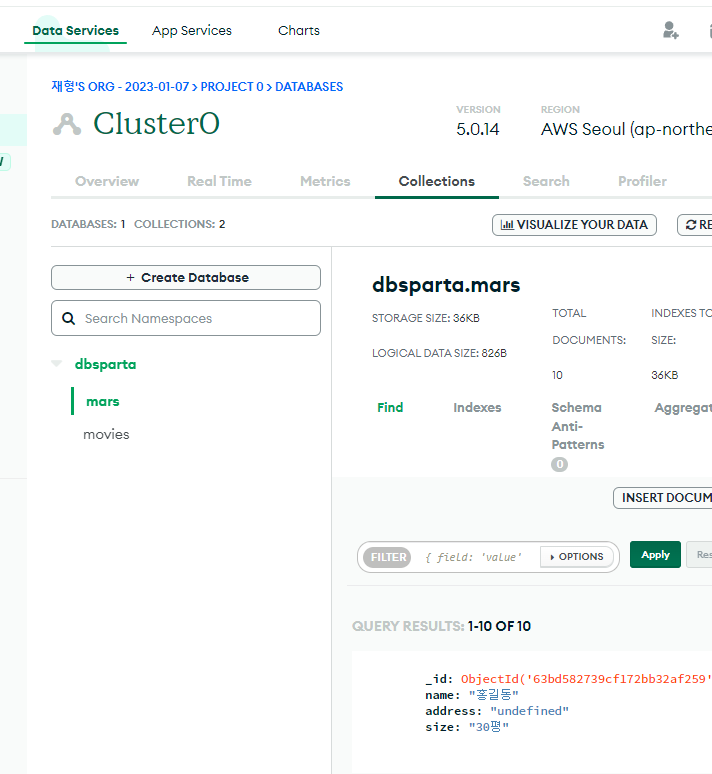
Task: Click the Reset button
Action: click(700, 555)
